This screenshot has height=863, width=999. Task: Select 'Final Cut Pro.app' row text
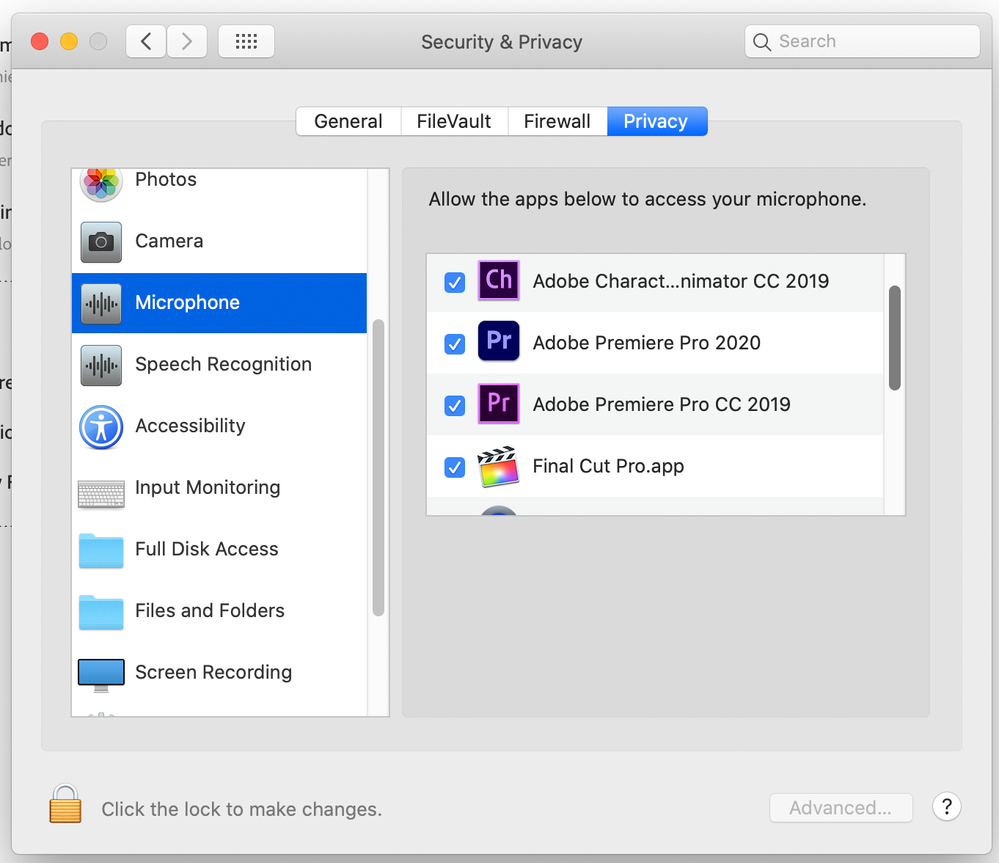pos(608,466)
